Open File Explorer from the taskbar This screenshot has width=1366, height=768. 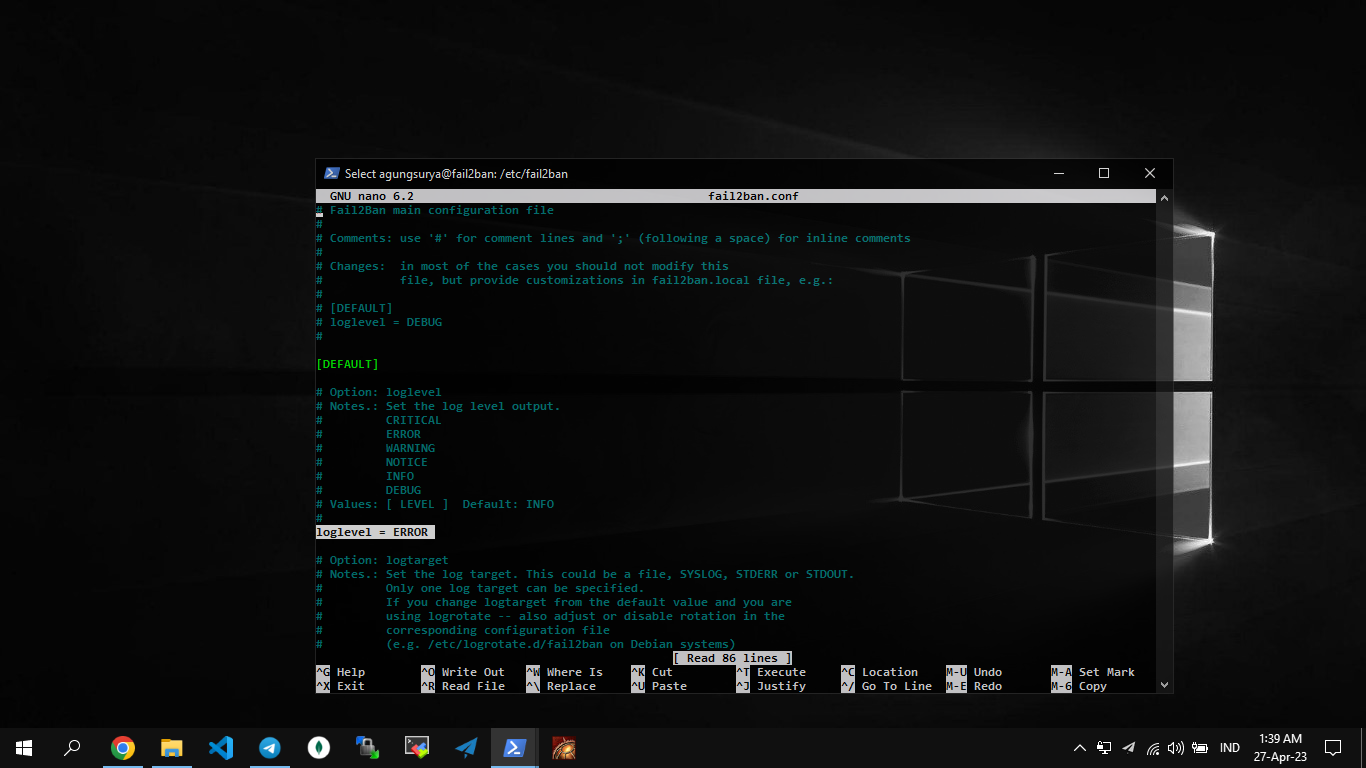(172, 748)
